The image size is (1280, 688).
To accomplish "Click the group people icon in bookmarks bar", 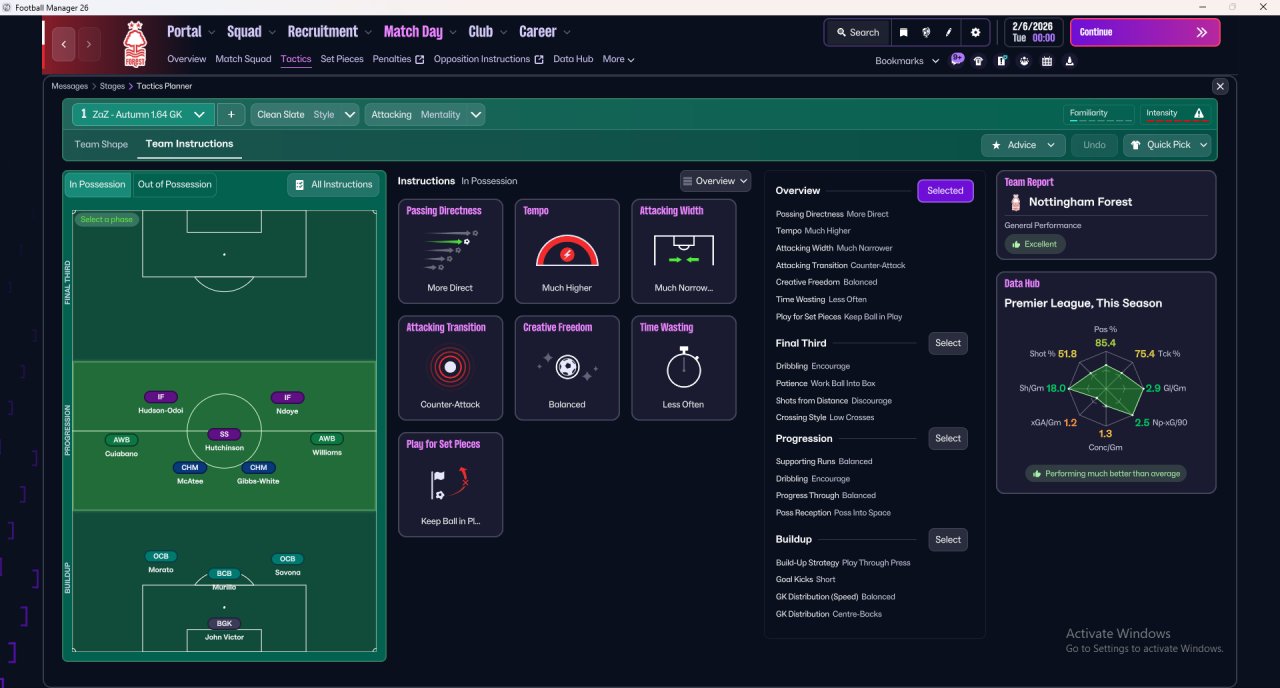I will click(1024, 61).
